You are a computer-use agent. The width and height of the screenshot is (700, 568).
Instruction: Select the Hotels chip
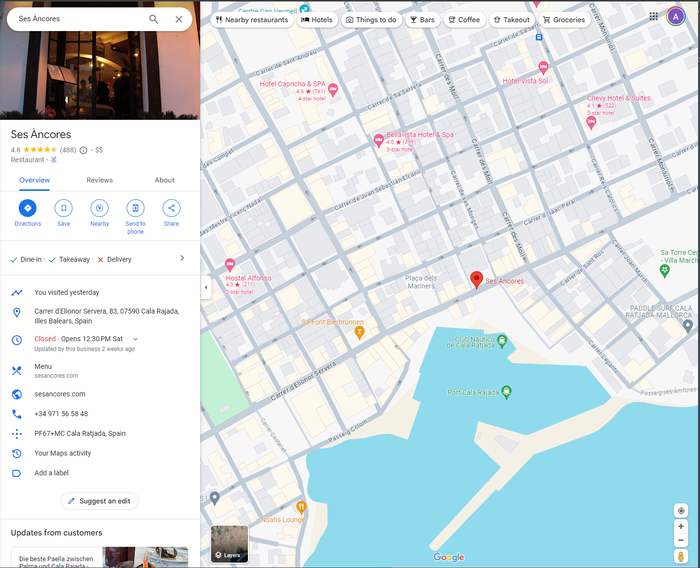[317, 20]
